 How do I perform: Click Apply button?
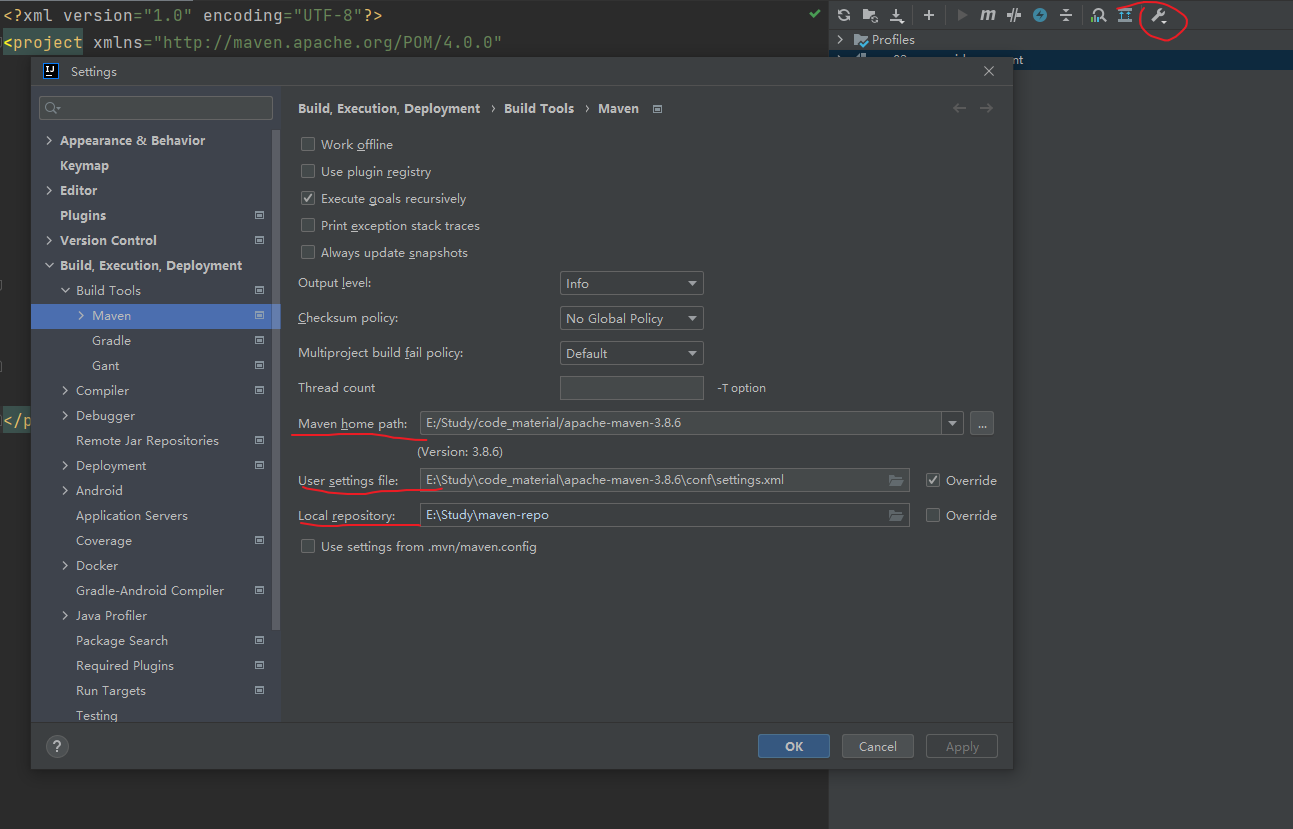pyautogui.click(x=962, y=746)
